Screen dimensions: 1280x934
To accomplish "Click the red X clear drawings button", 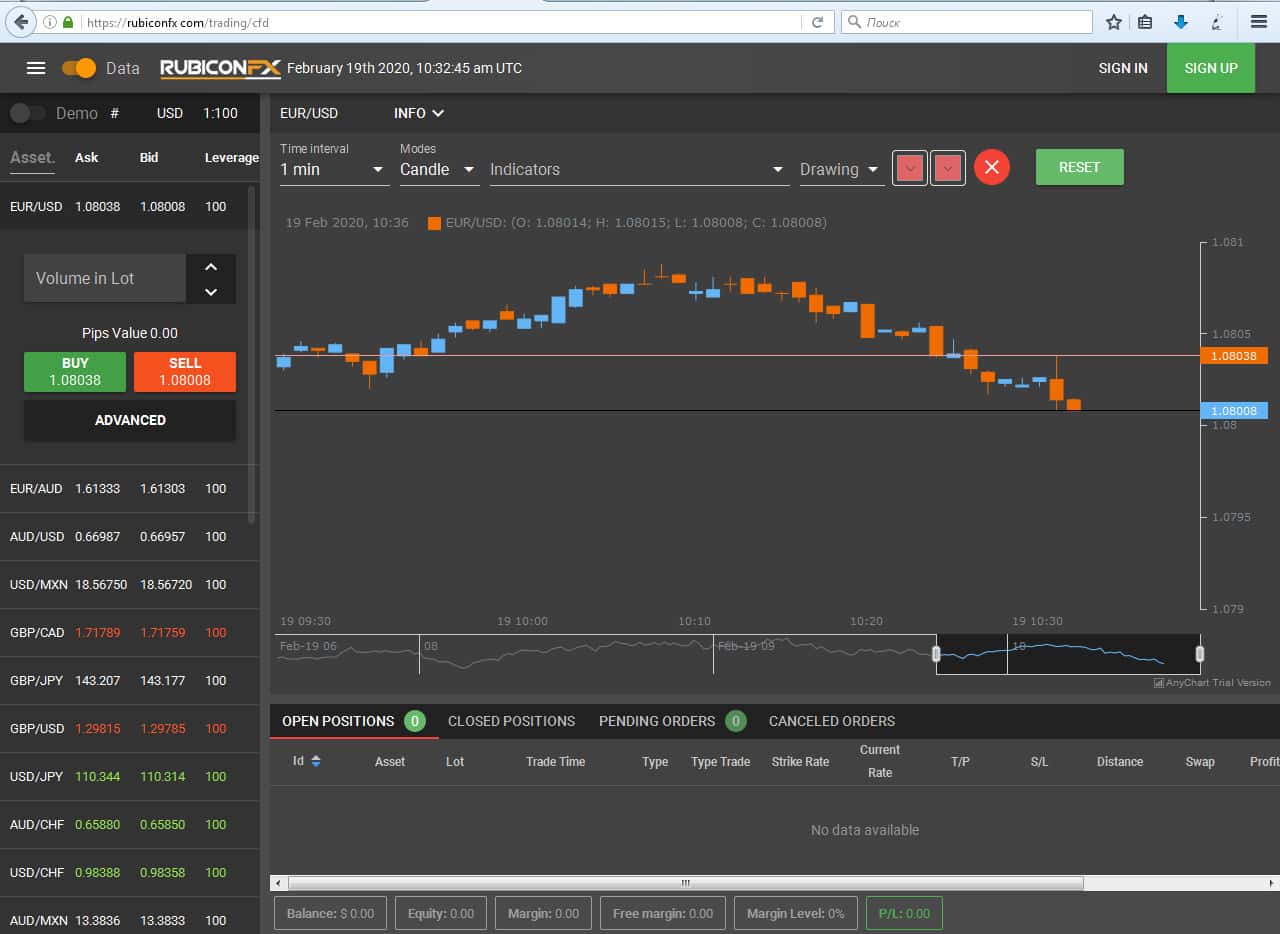I will pos(991,167).
